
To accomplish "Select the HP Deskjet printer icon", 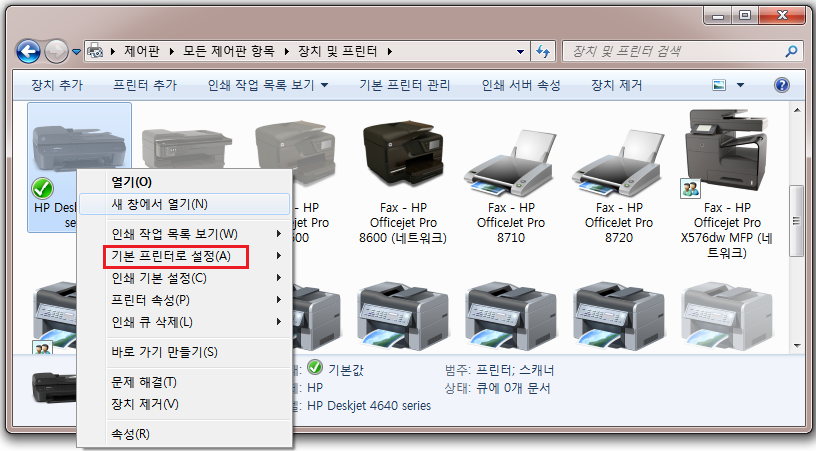I will tap(79, 147).
